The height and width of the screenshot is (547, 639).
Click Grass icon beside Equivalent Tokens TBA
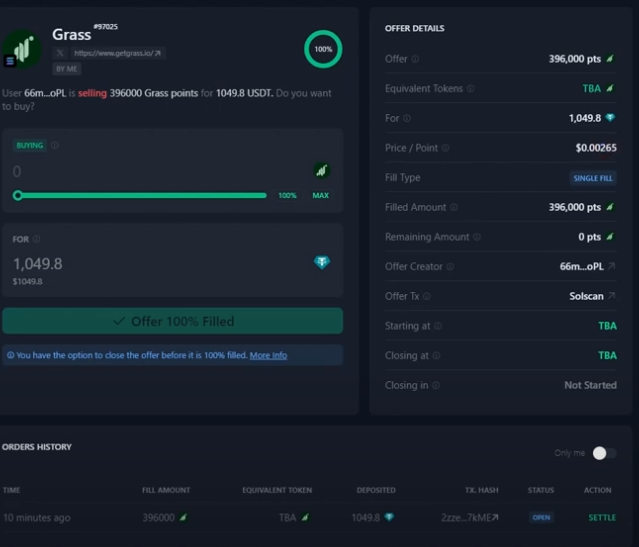pos(610,88)
